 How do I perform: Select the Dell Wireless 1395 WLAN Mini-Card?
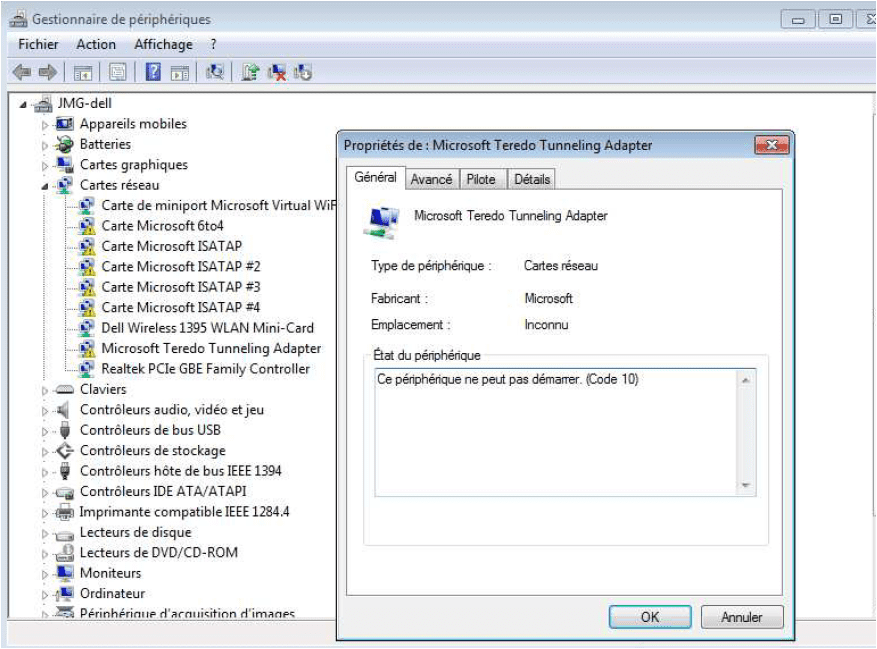pyautogui.click(x=207, y=328)
